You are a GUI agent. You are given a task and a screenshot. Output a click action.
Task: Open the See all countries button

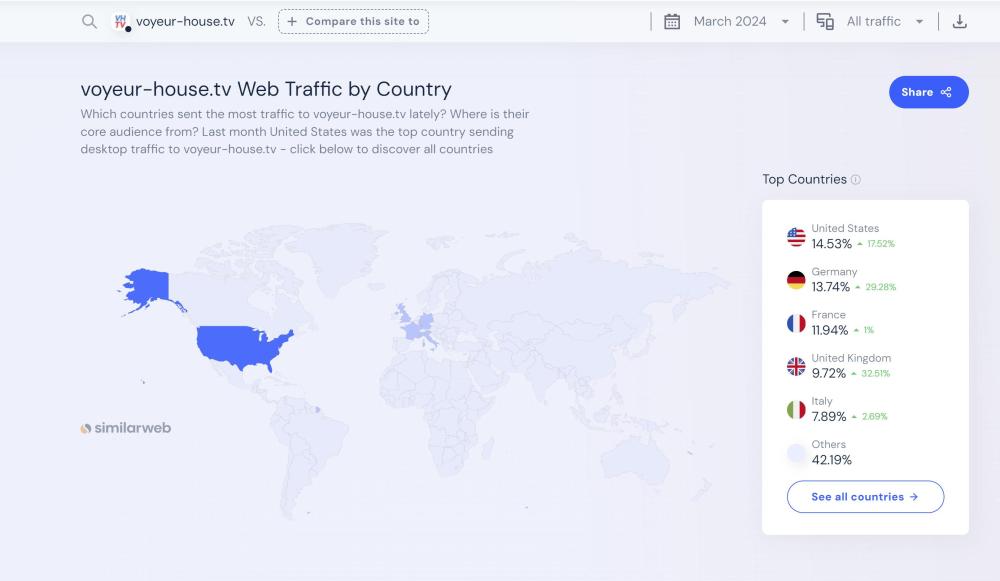point(865,497)
